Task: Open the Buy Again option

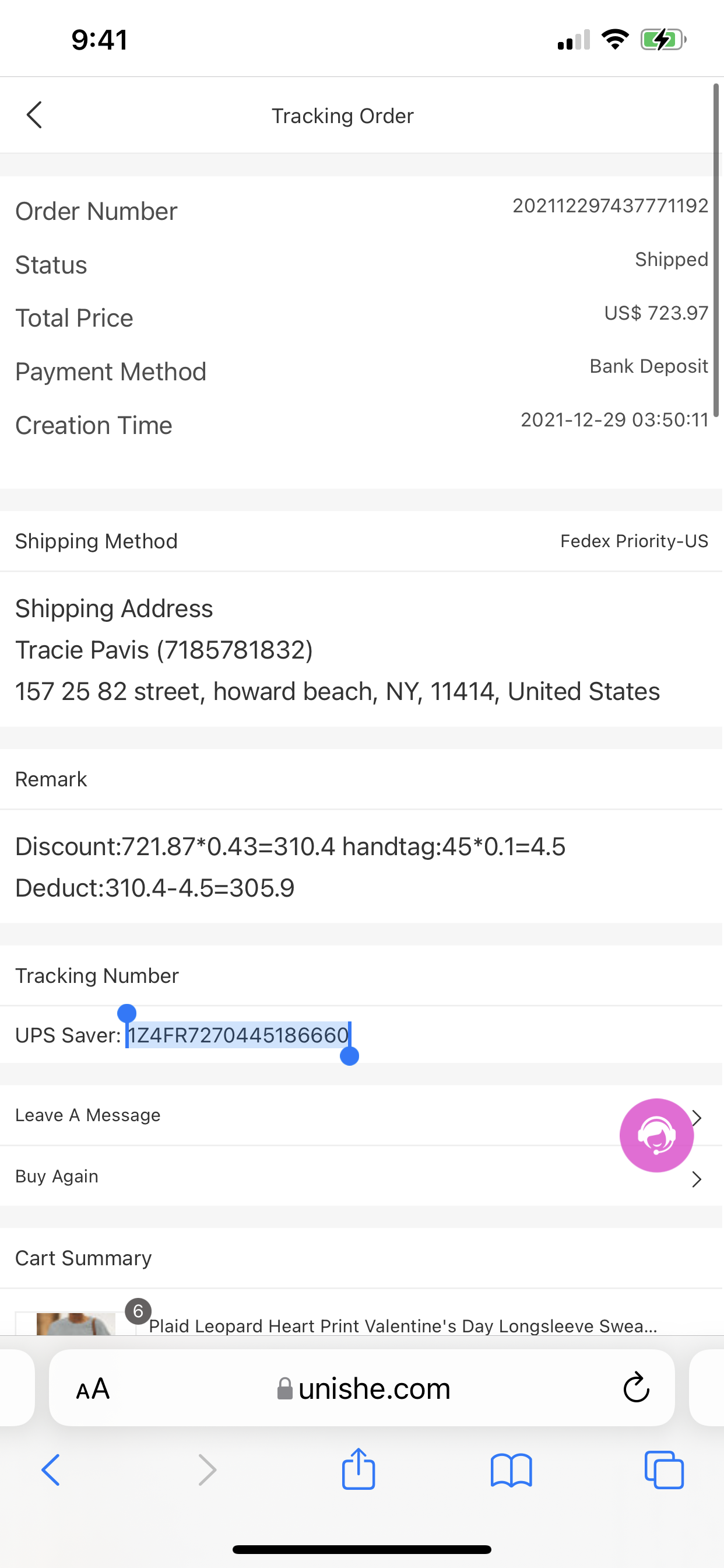Action: [57, 1176]
